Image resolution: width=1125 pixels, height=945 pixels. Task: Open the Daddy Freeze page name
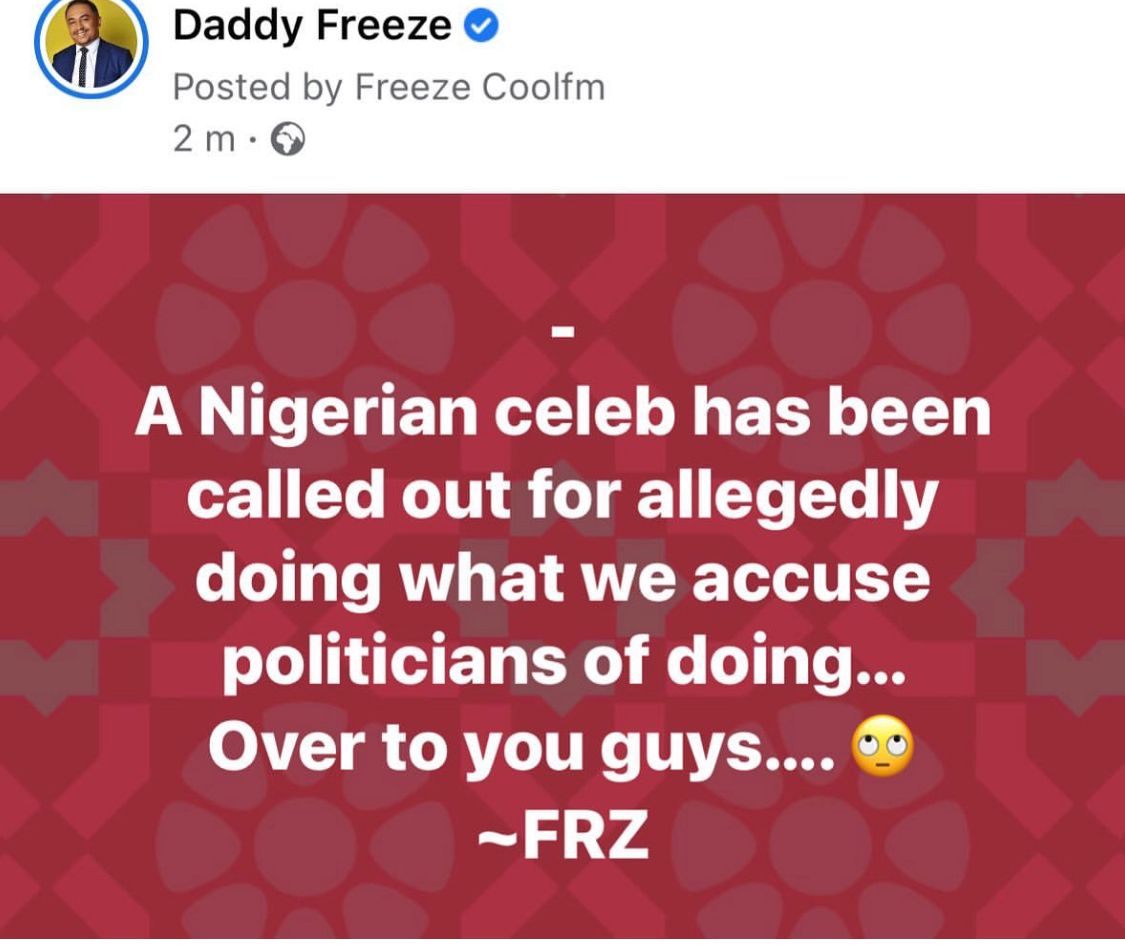coord(312,25)
